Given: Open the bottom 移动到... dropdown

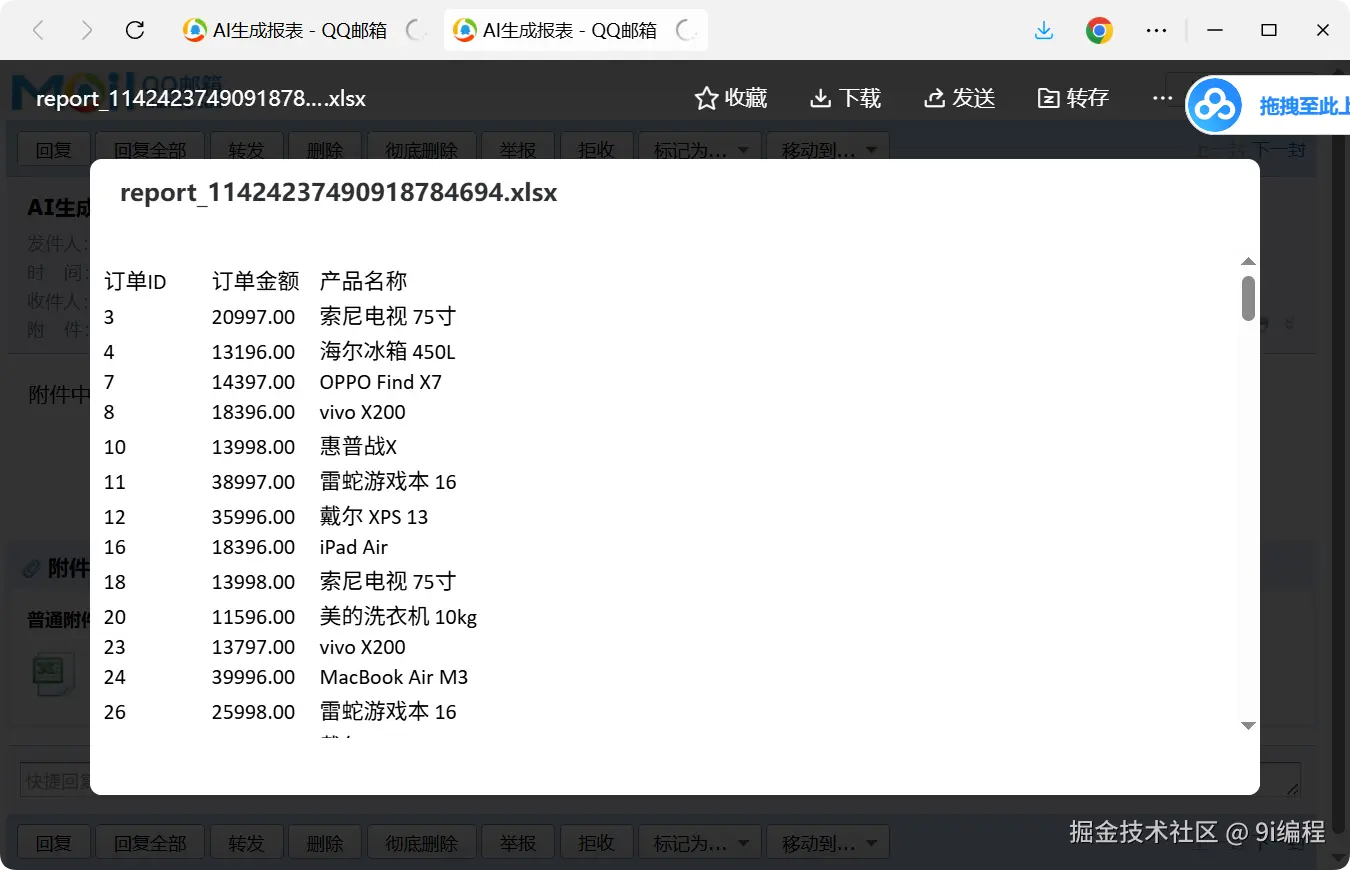Looking at the screenshot, I should (x=828, y=842).
